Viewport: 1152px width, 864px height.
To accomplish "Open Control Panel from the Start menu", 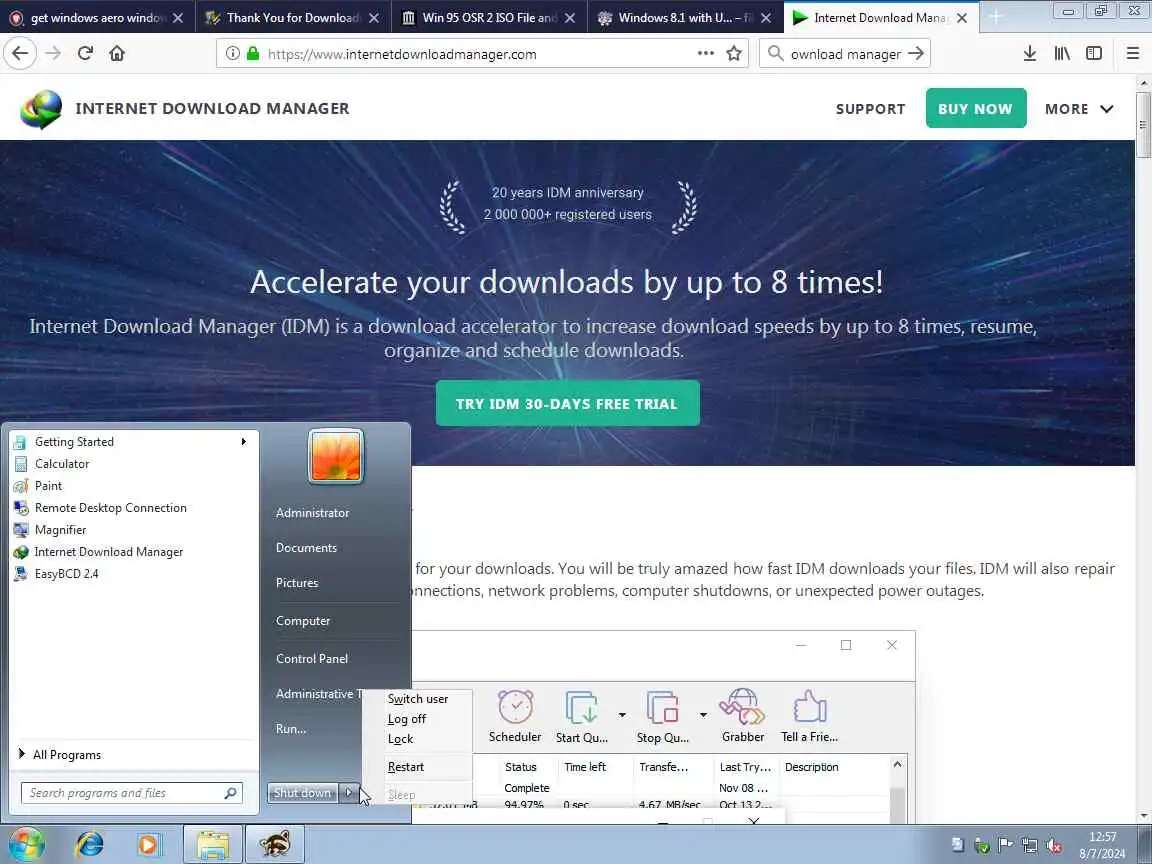I will click(312, 658).
